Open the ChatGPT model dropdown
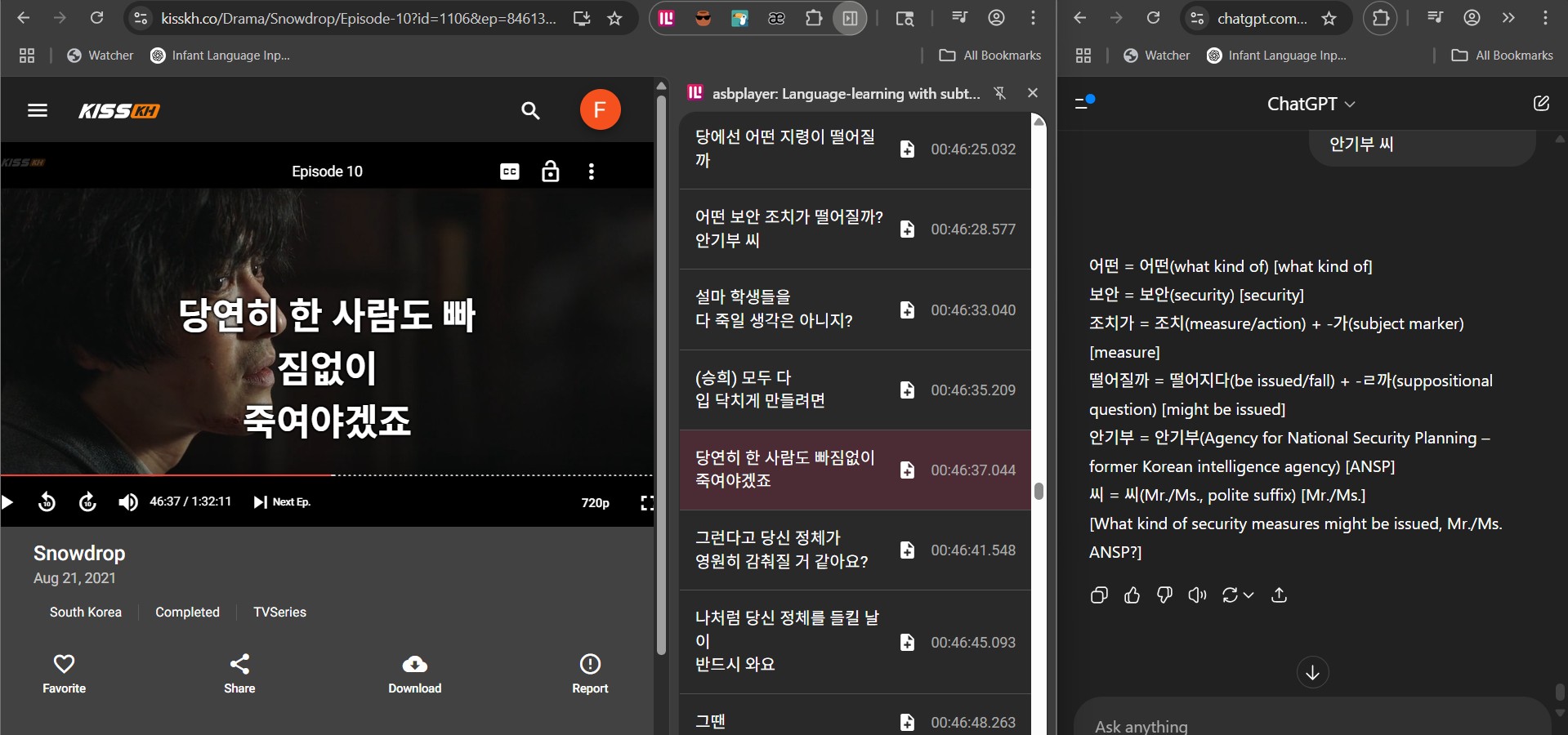This screenshot has width=1568, height=735. (x=1311, y=104)
